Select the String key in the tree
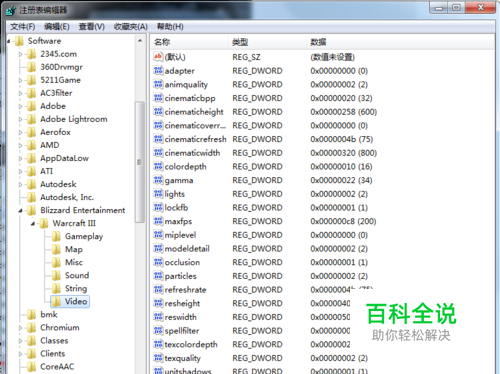Viewport: 500px width, 374px height. pyautogui.click(x=76, y=288)
